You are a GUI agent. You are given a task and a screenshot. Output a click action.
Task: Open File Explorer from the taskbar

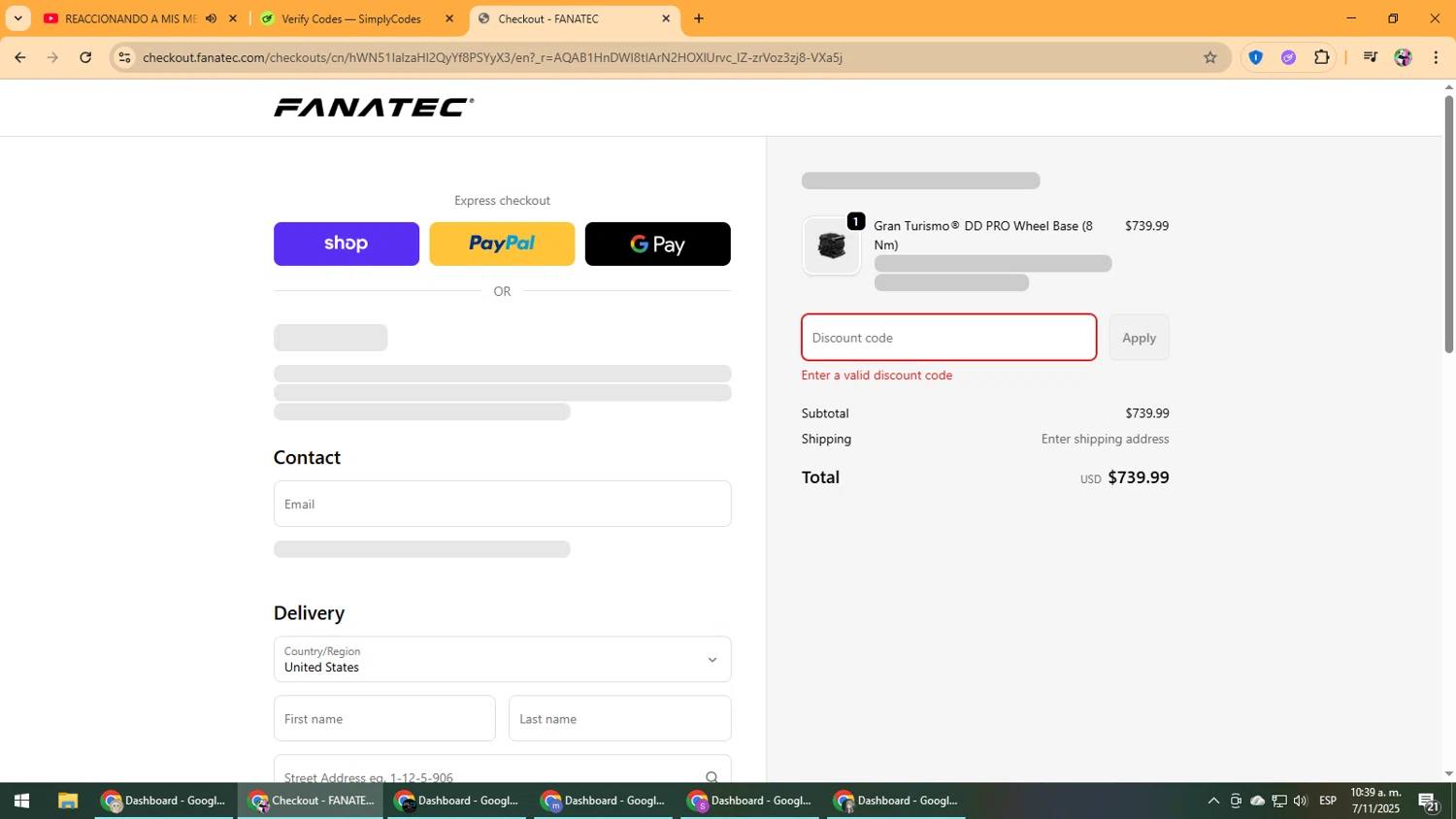click(x=67, y=801)
